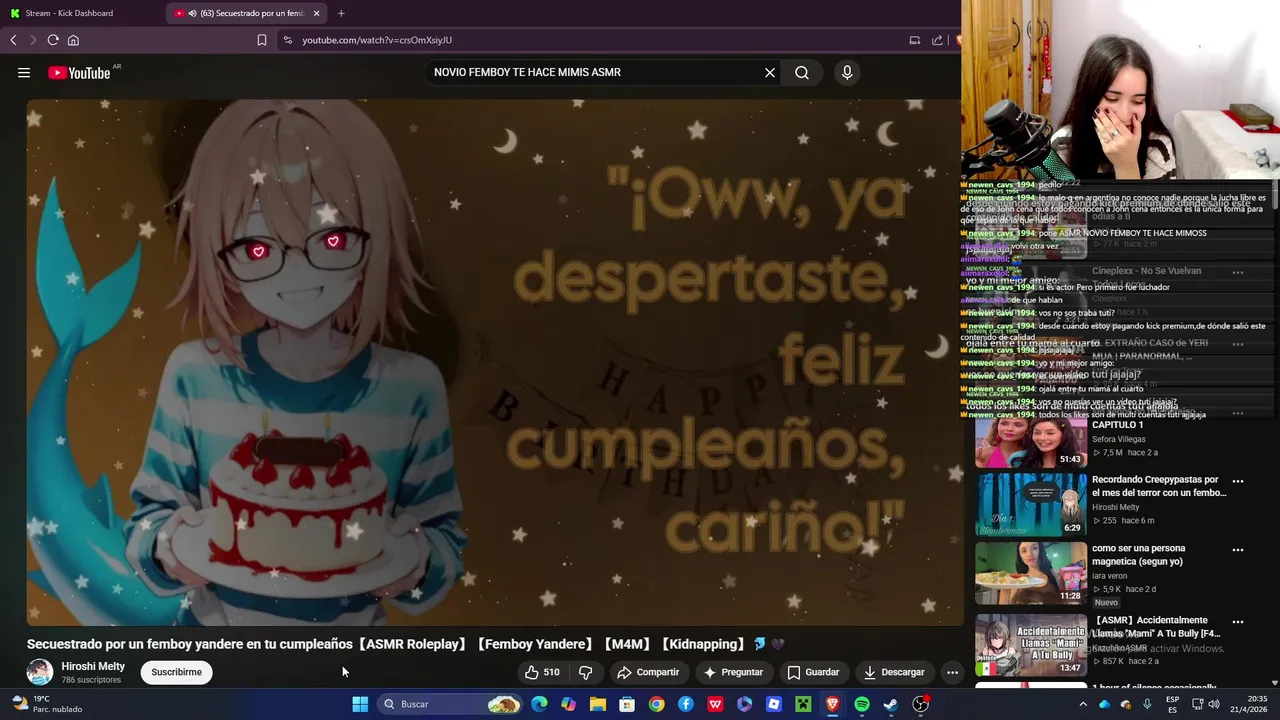Image resolution: width=1280 pixels, height=720 pixels.
Task: Open the browser share page icon
Action: [x=937, y=40]
